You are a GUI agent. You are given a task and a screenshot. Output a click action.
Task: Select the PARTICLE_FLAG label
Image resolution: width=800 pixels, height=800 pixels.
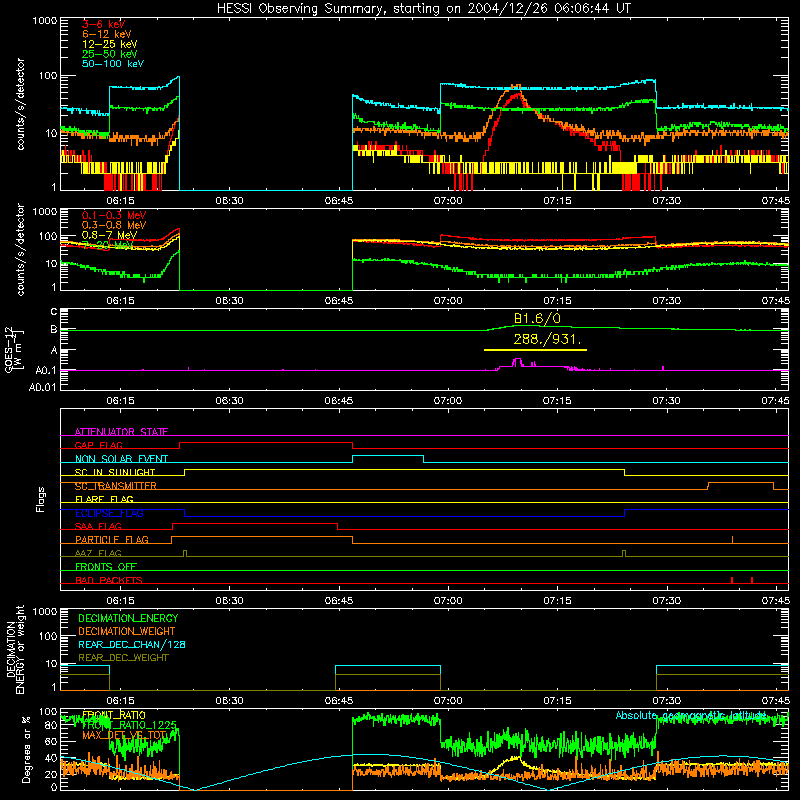pyautogui.click(x=112, y=540)
